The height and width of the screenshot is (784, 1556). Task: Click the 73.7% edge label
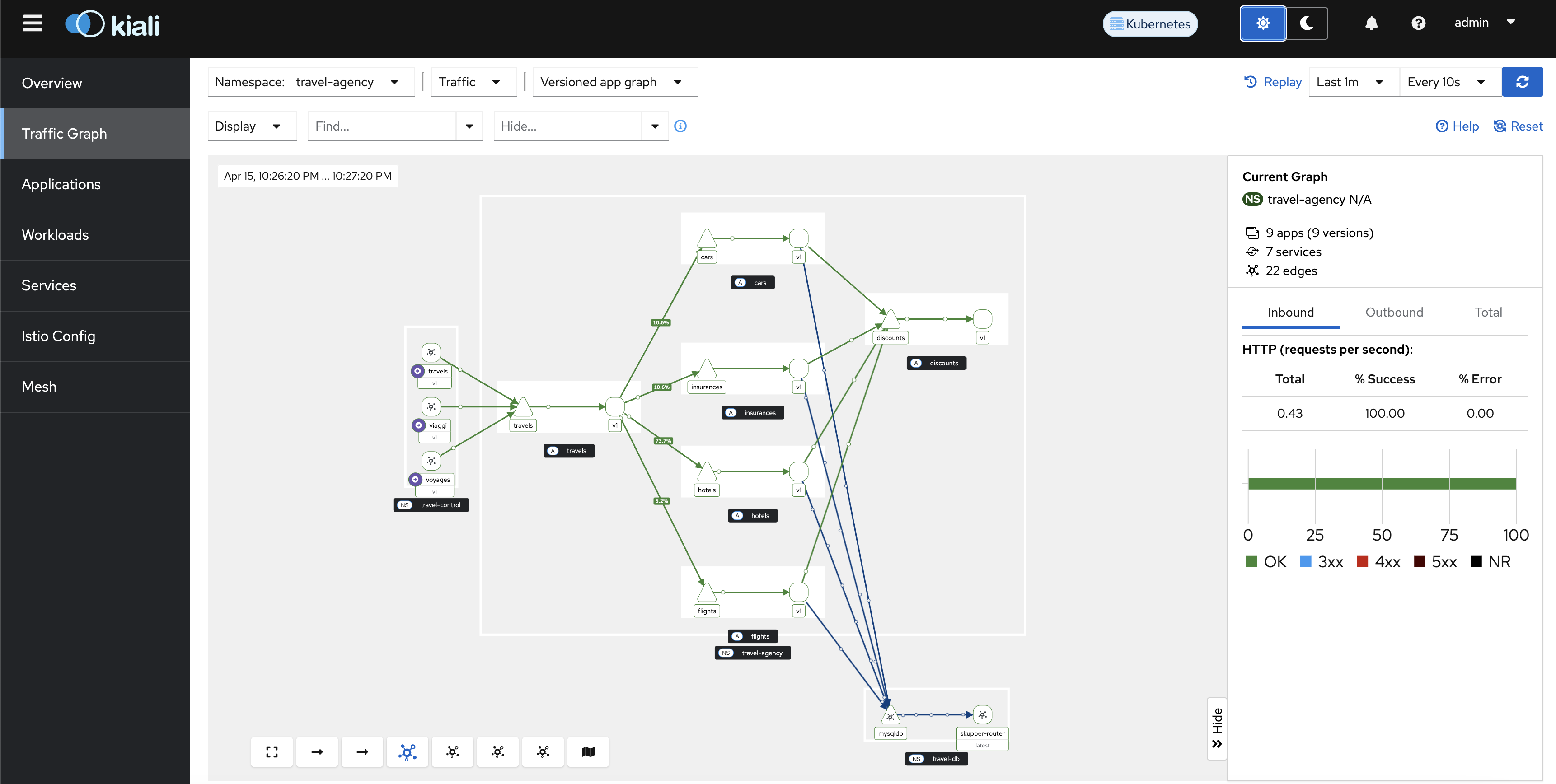pos(663,441)
